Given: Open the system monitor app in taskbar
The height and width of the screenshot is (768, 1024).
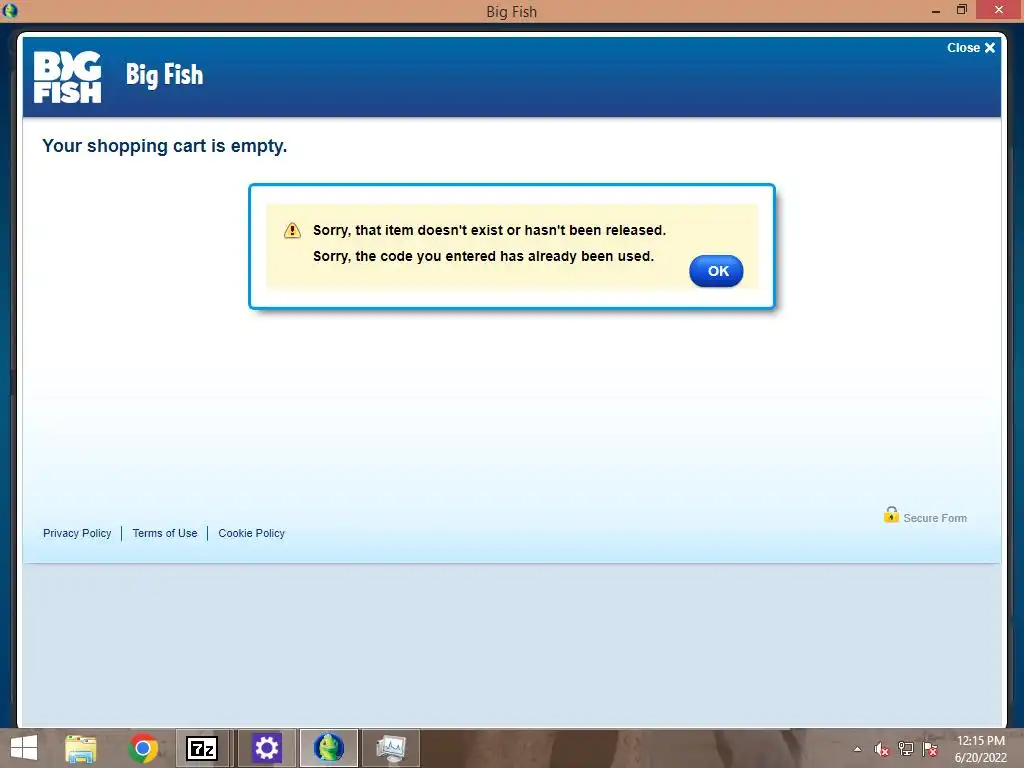Looking at the screenshot, I should pyautogui.click(x=391, y=748).
